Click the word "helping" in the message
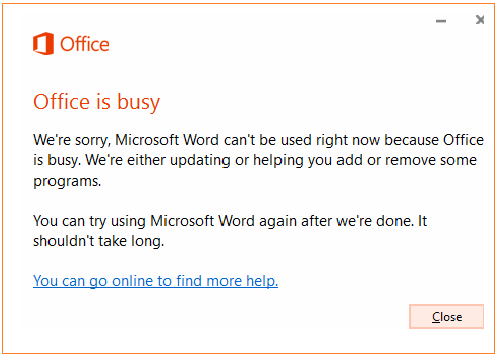500x360 pixels. pyautogui.click(x=278, y=161)
